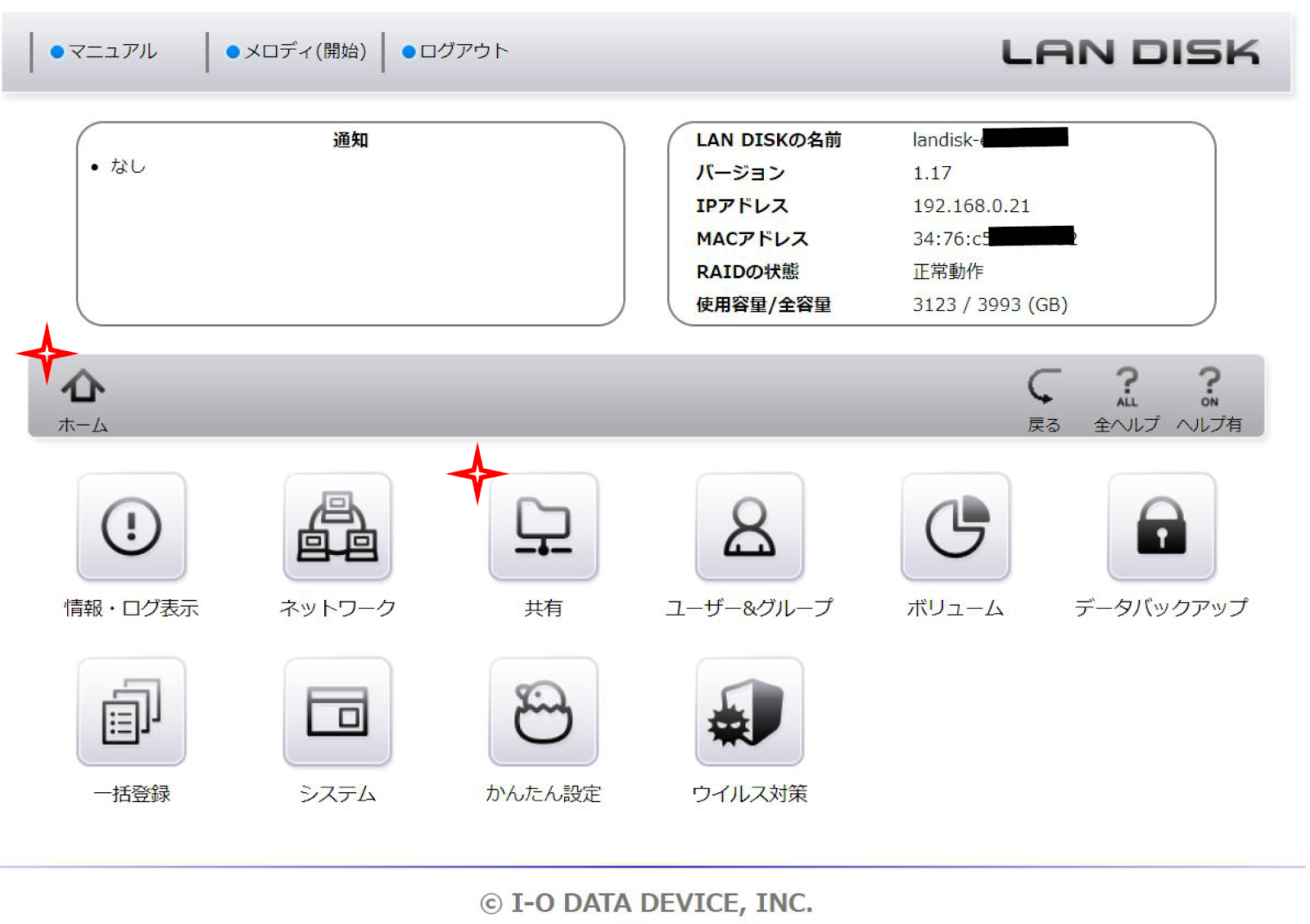Click the version value 1.17

click(932, 174)
